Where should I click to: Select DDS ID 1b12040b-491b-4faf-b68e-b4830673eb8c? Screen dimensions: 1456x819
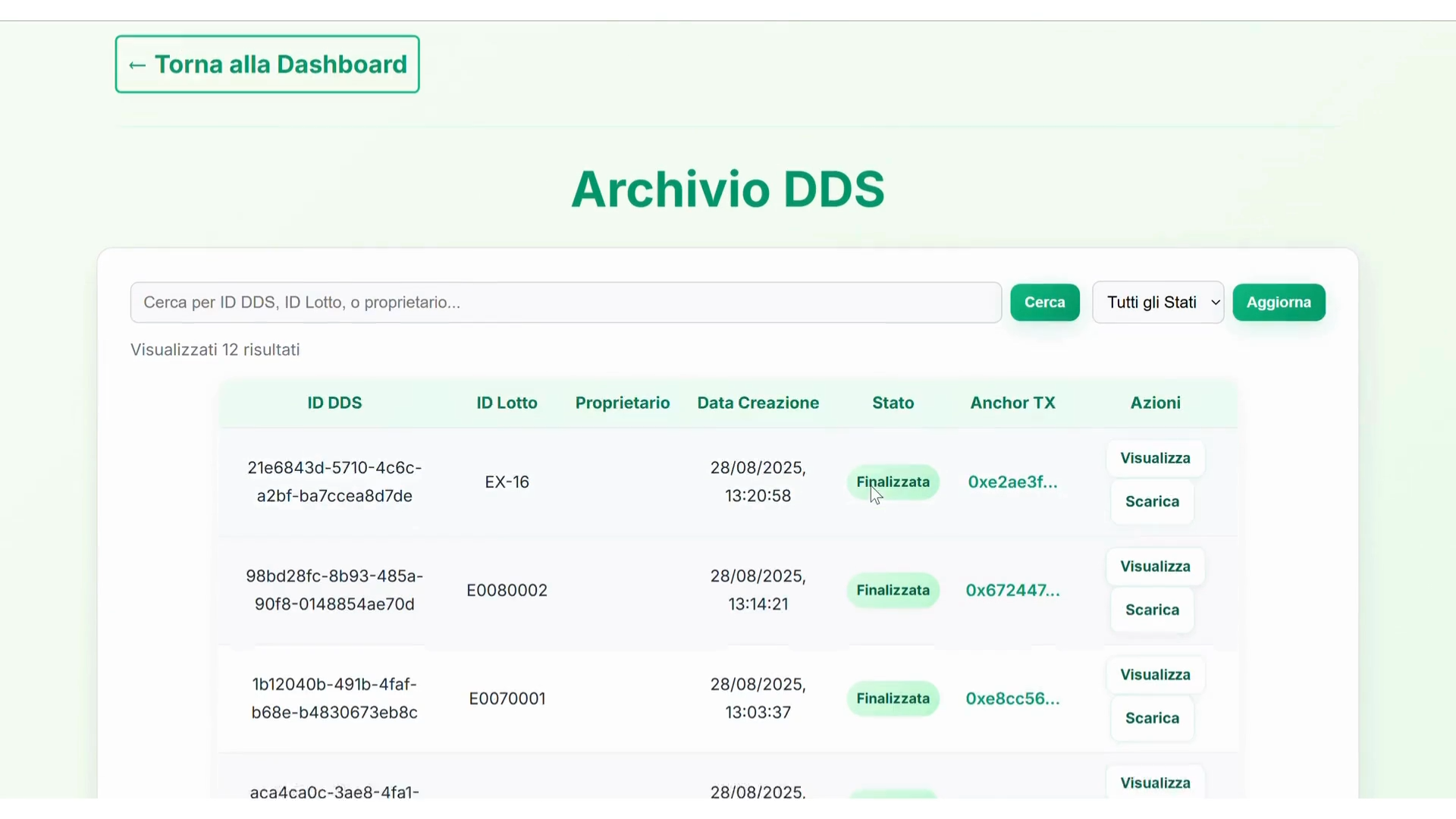point(334,698)
